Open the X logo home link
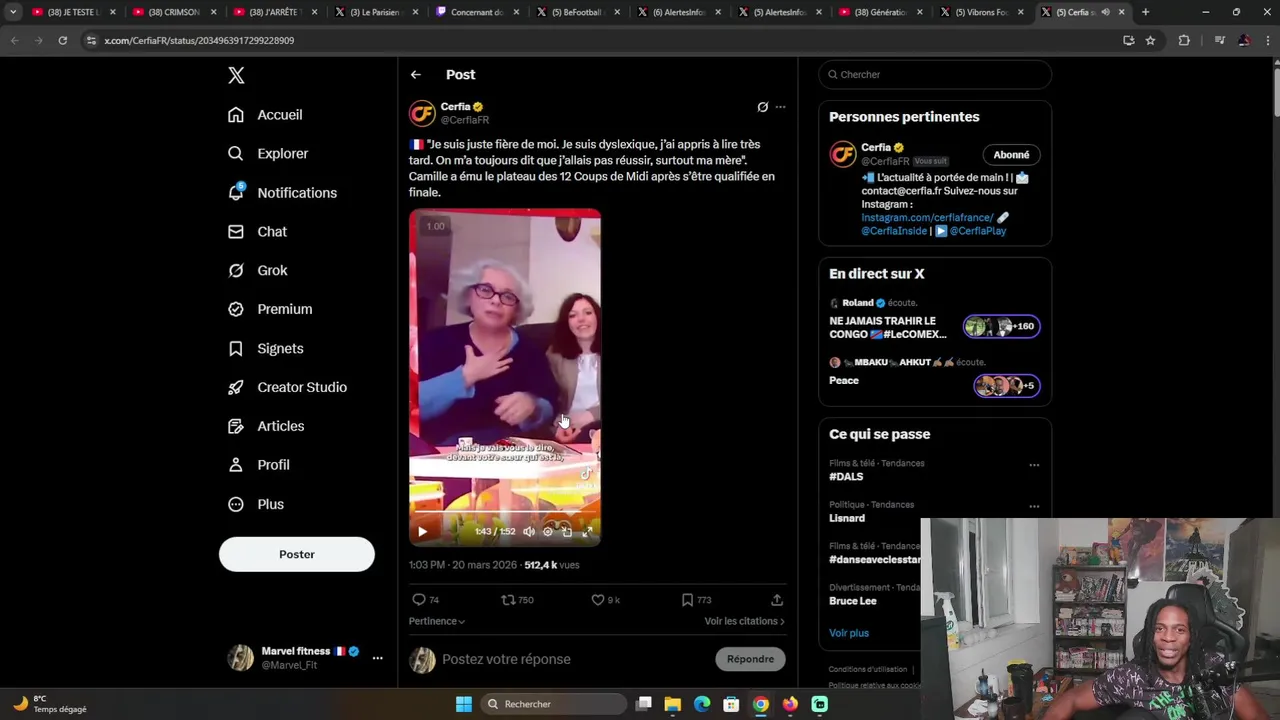This screenshot has height=720, width=1280. 236,75
